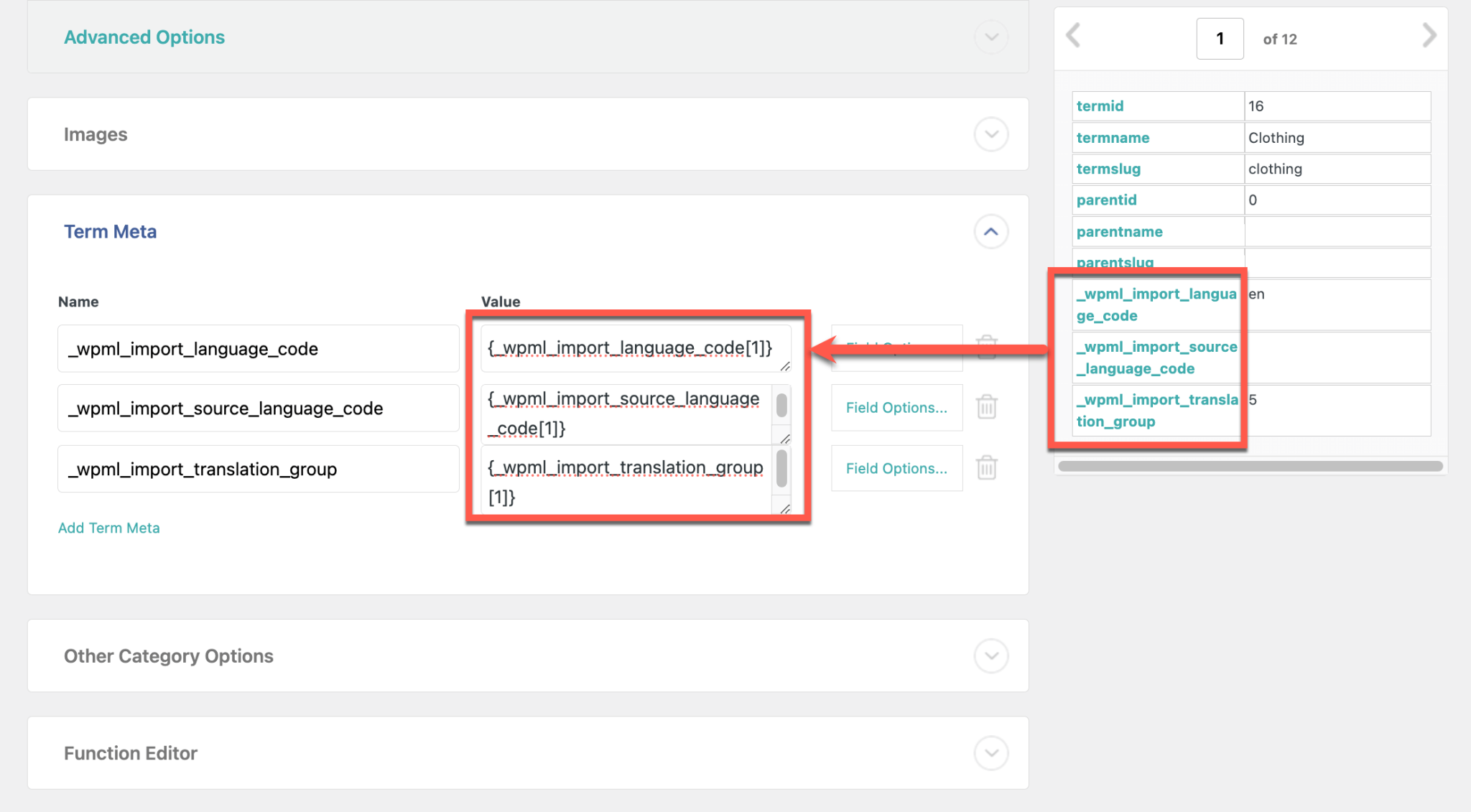
Task: Expand the Function Editor section
Action: tap(991, 753)
